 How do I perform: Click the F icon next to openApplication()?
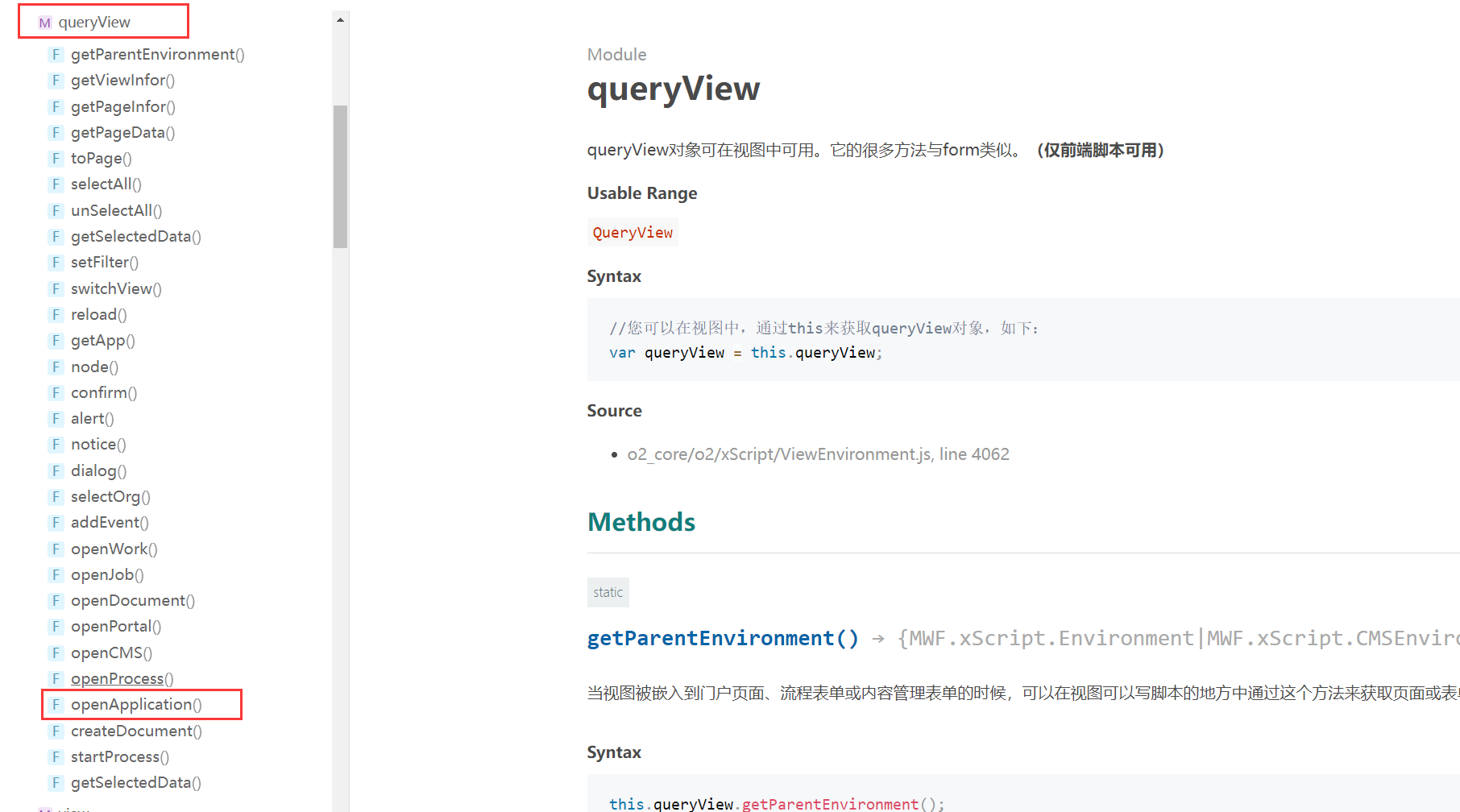click(x=56, y=705)
